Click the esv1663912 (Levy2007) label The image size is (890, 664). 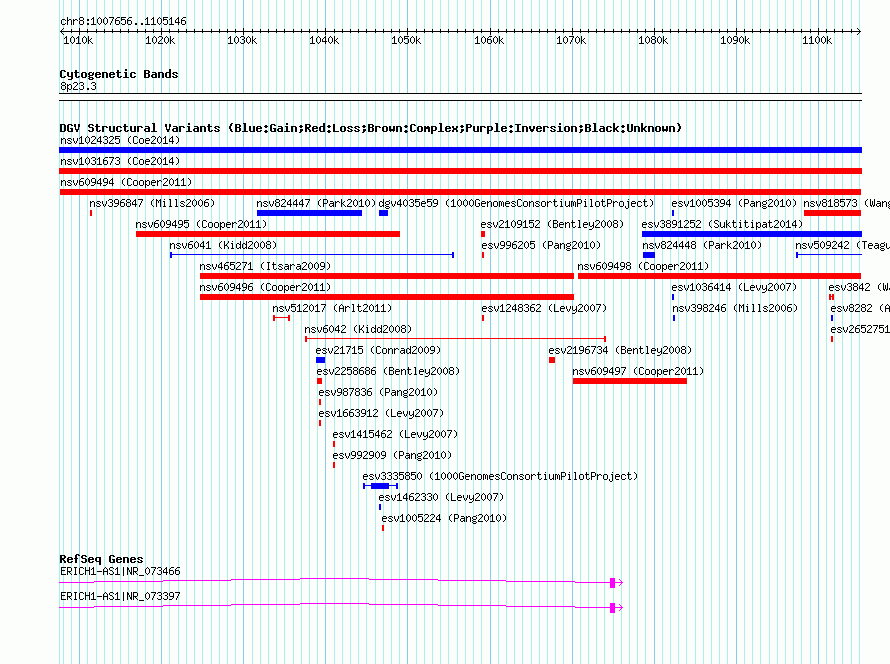tap(381, 413)
